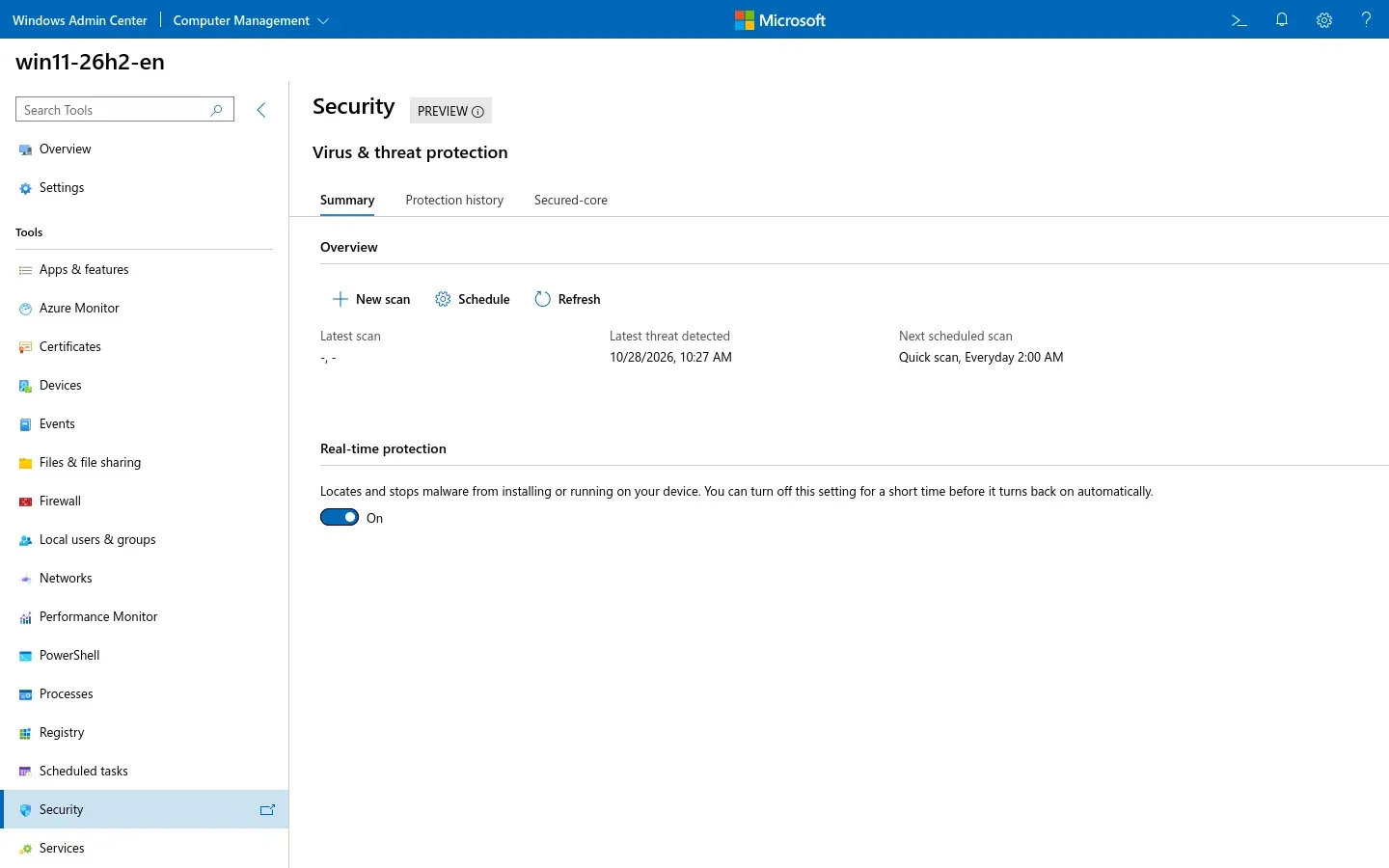Open the help question mark icon
This screenshot has width=1389, height=868.
pyautogui.click(x=1366, y=19)
